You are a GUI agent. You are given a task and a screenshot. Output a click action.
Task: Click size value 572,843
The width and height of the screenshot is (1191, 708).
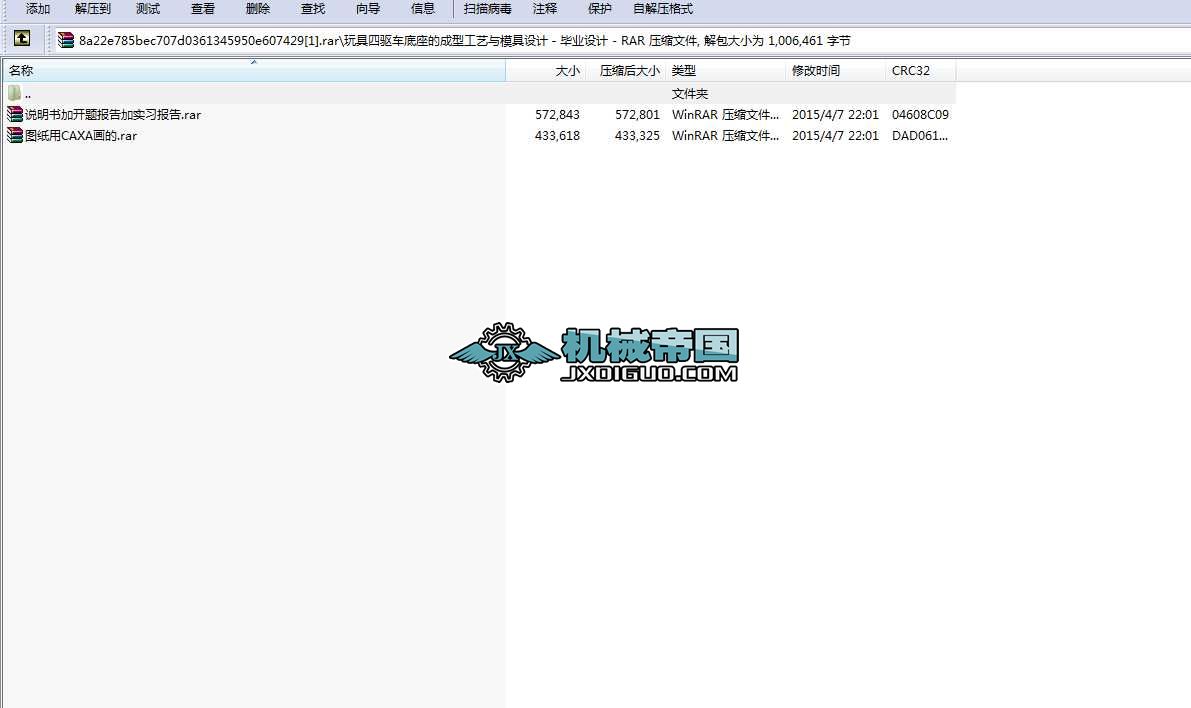coord(558,115)
